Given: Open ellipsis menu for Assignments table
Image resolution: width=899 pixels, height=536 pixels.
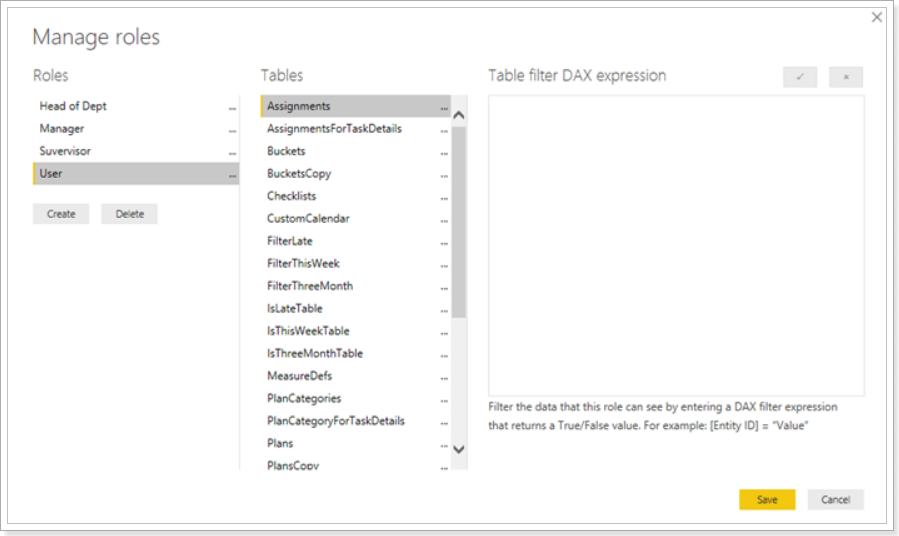Looking at the screenshot, I should point(444,108).
